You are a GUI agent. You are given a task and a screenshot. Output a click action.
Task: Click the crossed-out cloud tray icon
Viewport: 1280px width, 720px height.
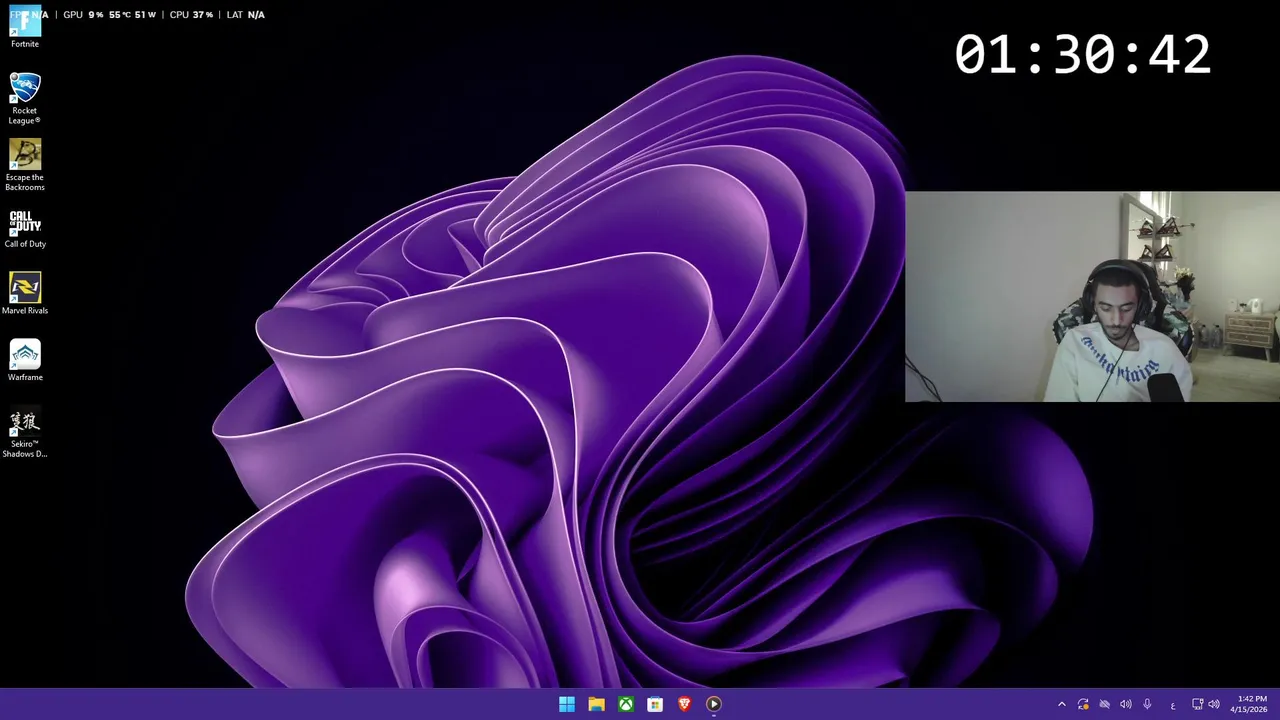1104,705
